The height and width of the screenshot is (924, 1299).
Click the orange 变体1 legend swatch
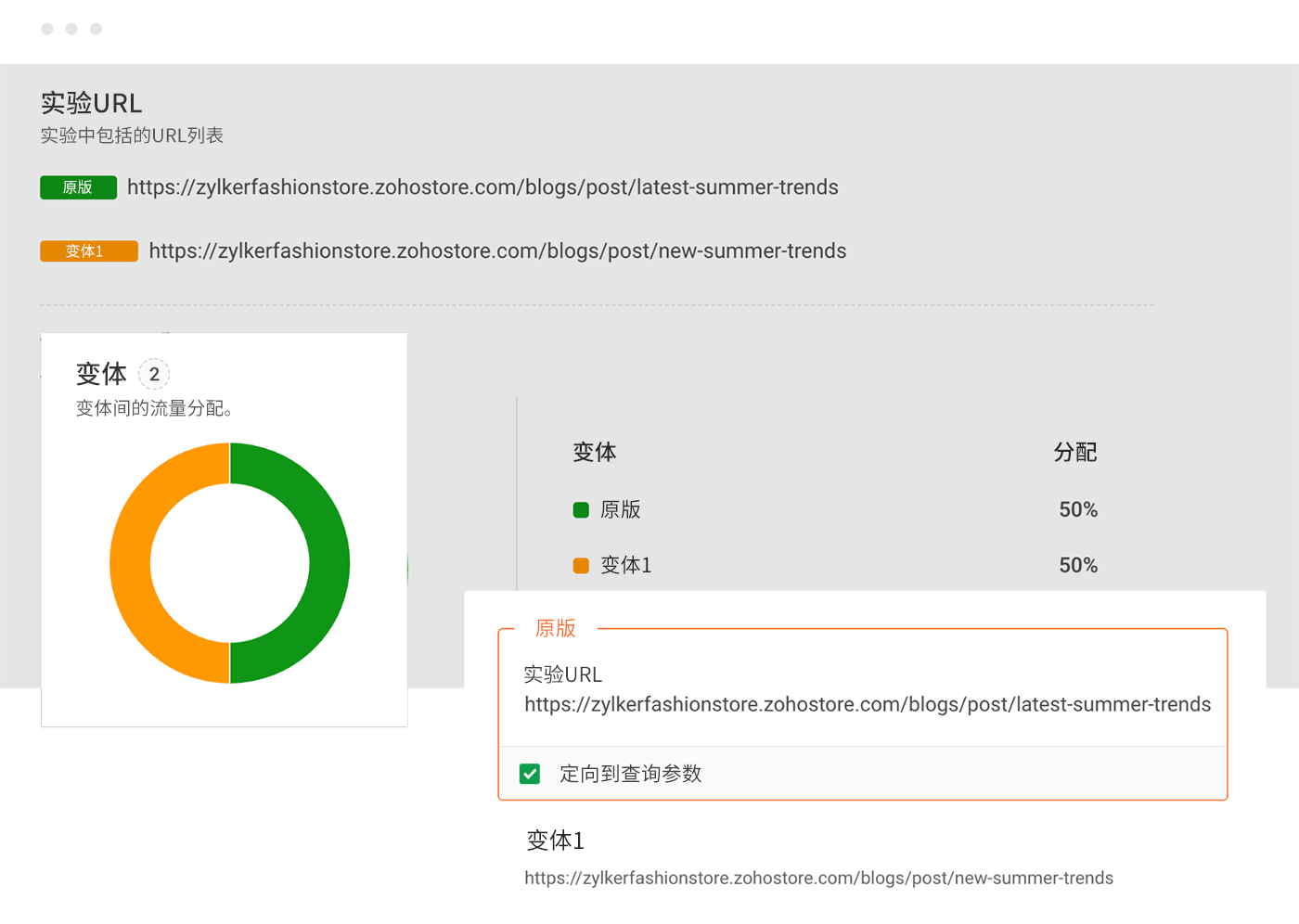point(581,565)
